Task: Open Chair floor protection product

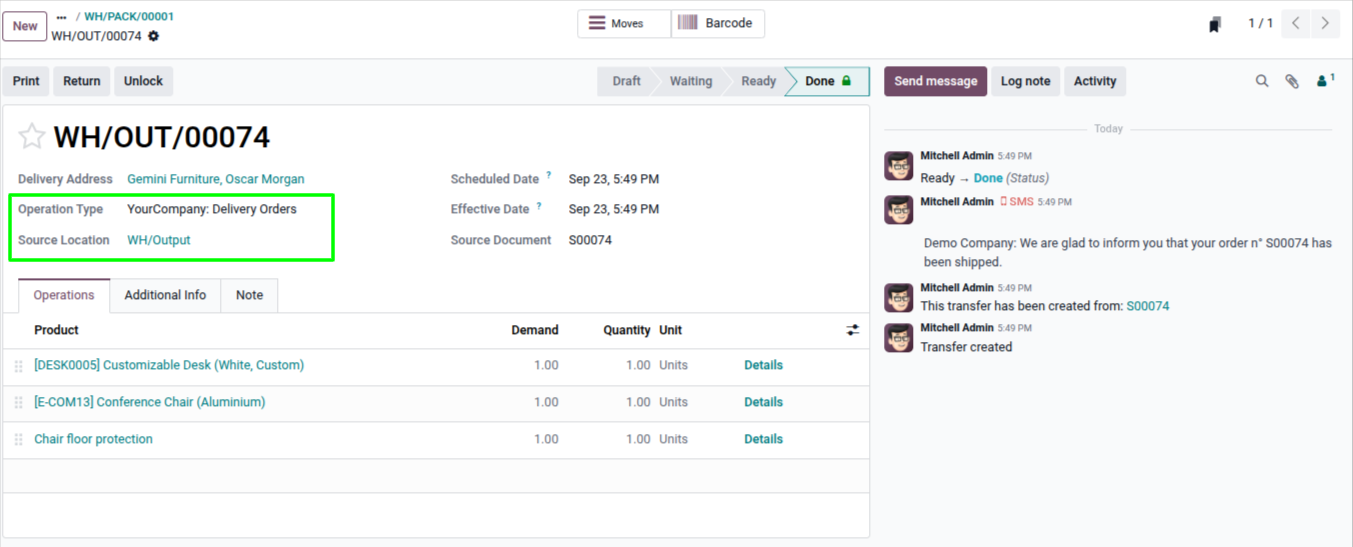Action: coord(93,439)
